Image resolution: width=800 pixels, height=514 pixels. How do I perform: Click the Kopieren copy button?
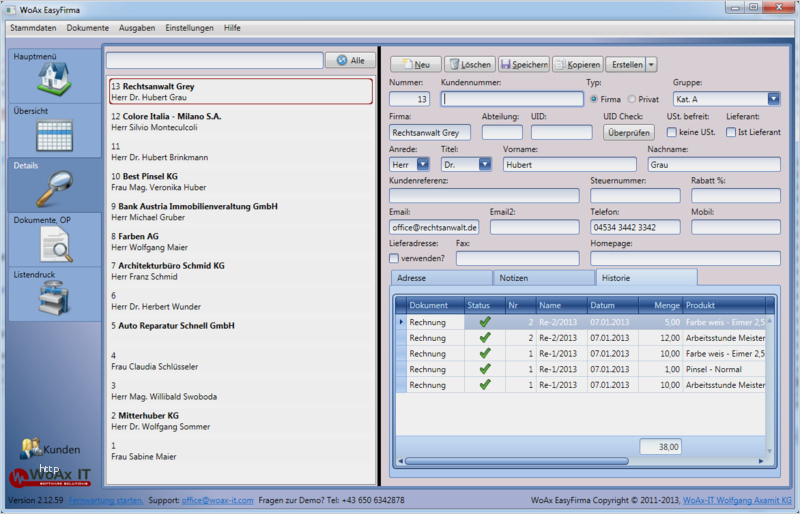(x=578, y=64)
